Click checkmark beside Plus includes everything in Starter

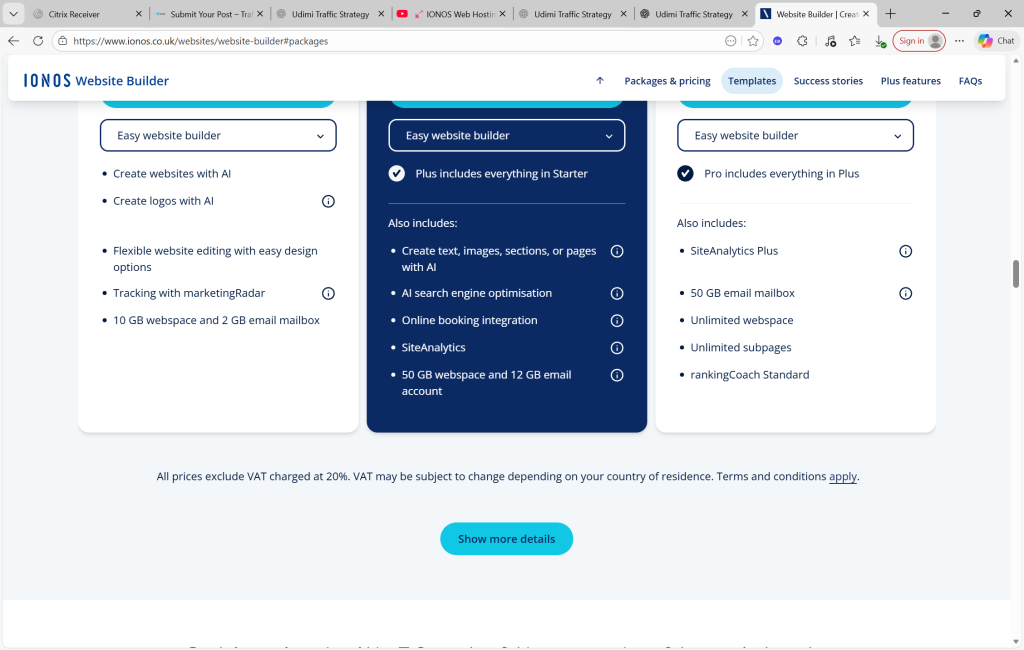tap(397, 174)
